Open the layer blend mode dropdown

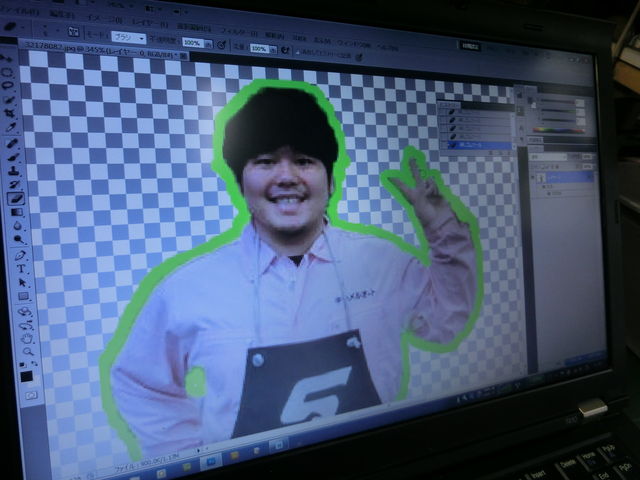(547, 157)
